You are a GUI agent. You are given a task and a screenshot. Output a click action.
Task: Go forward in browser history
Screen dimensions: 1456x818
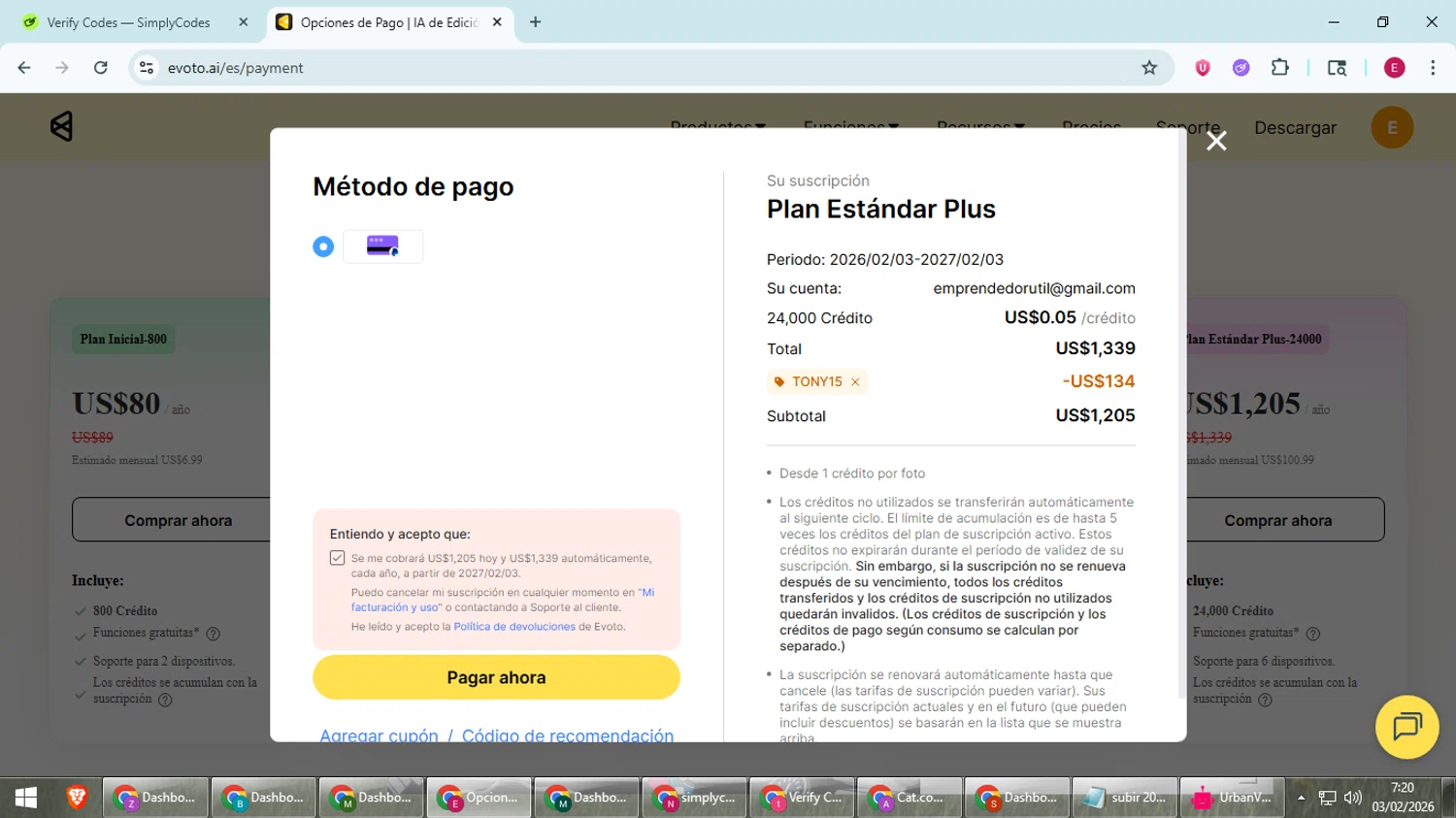(62, 68)
